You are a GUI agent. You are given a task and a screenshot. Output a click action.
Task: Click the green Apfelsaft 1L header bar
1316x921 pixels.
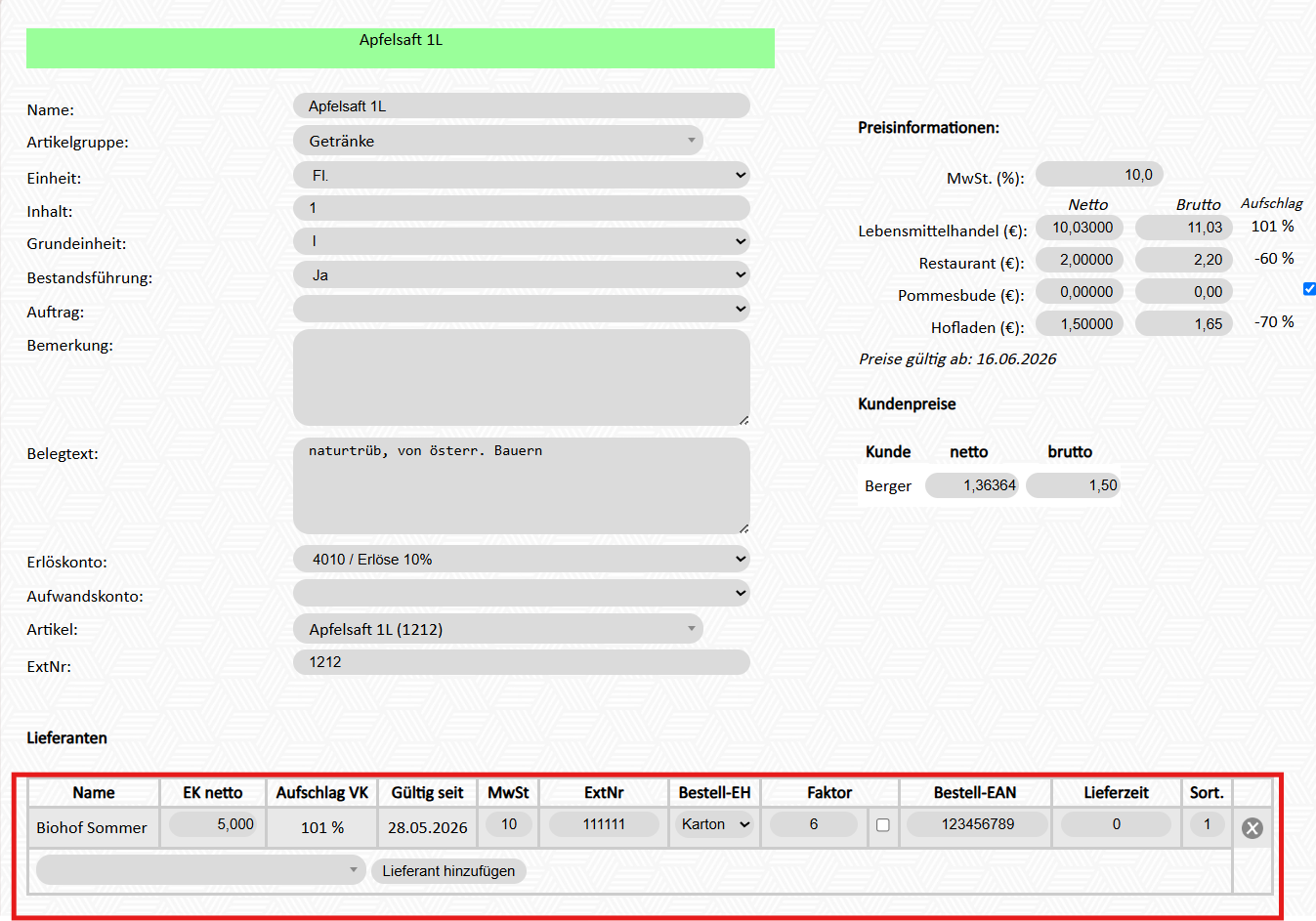(x=401, y=48)
